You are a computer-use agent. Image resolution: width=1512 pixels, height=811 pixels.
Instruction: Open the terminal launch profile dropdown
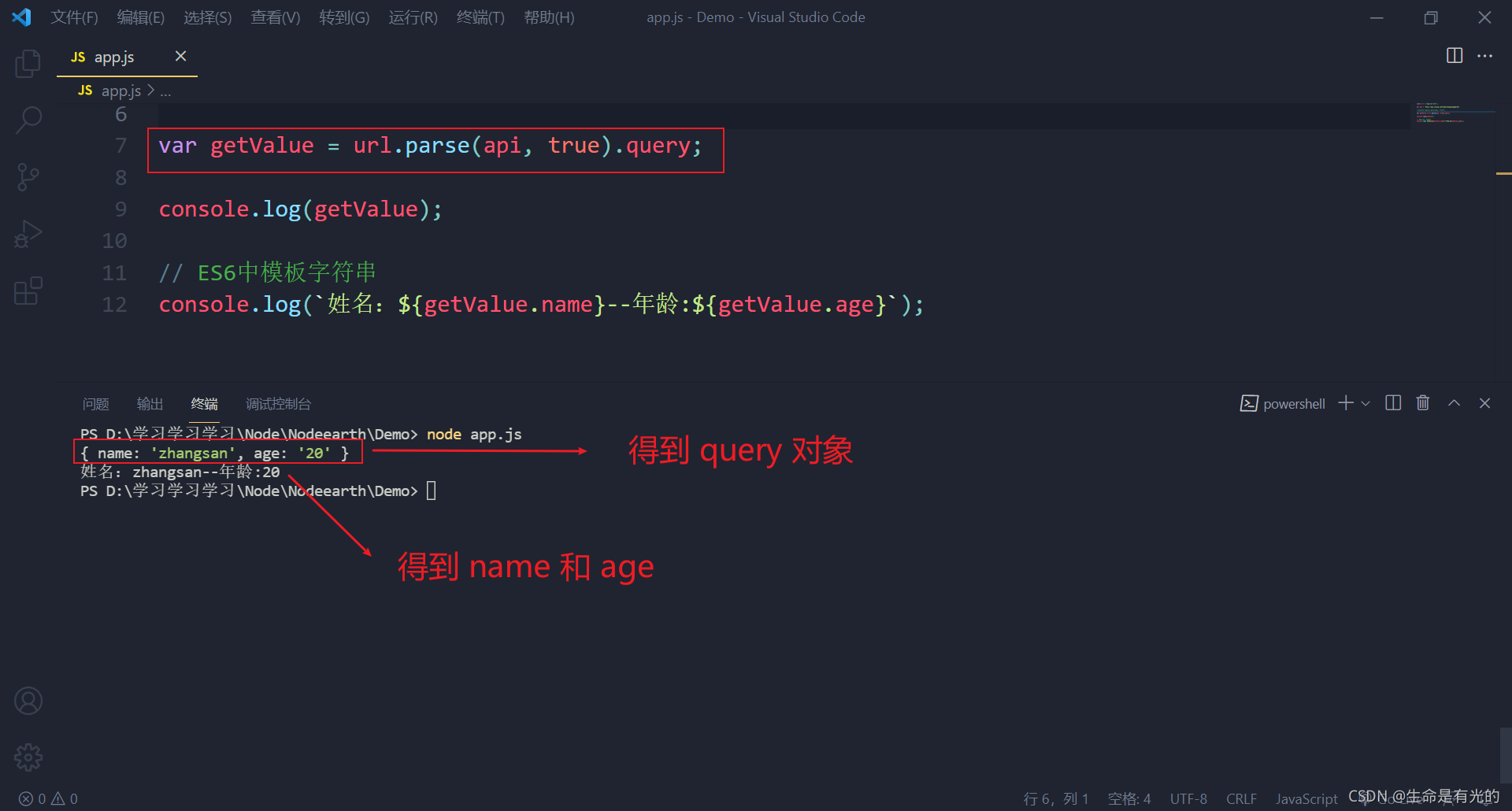(x=1366, y=403)
